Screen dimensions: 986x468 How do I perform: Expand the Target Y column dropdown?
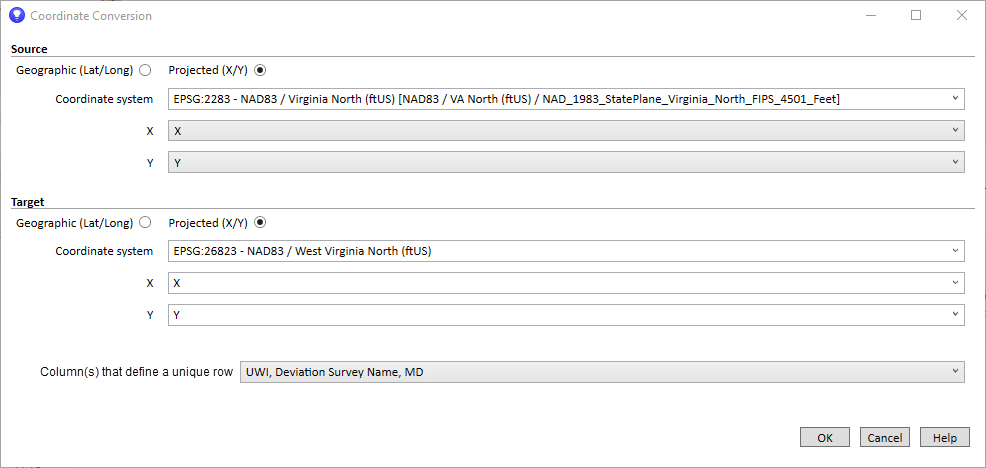coord(956,315)
